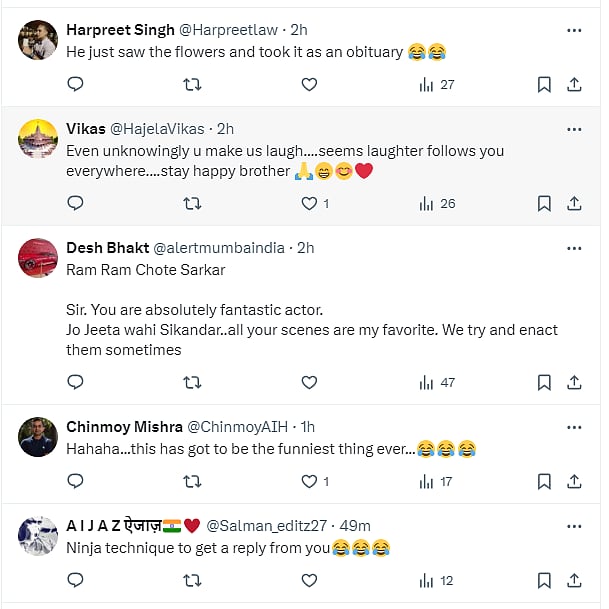Open more options menu for Vikas's tweet
This screenshot has height=609, width=609.
[x=574, y=130]
